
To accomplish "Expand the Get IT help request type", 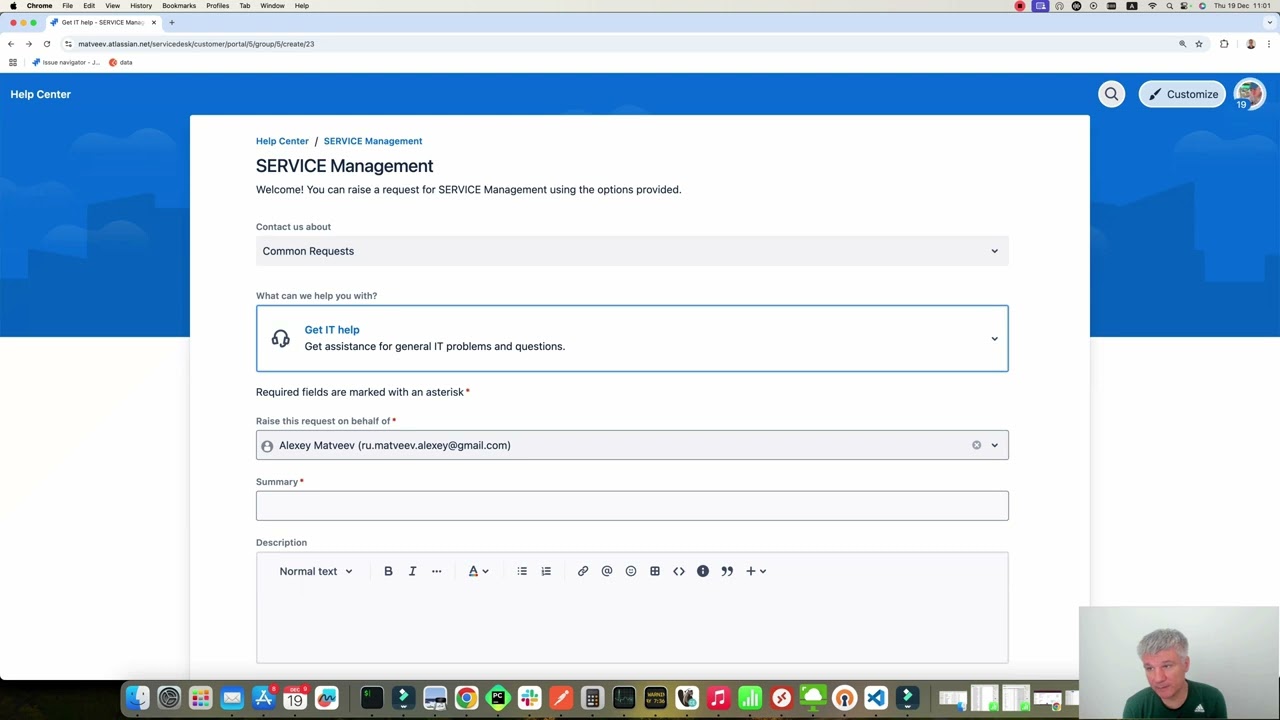I will (x=632, y=338).
